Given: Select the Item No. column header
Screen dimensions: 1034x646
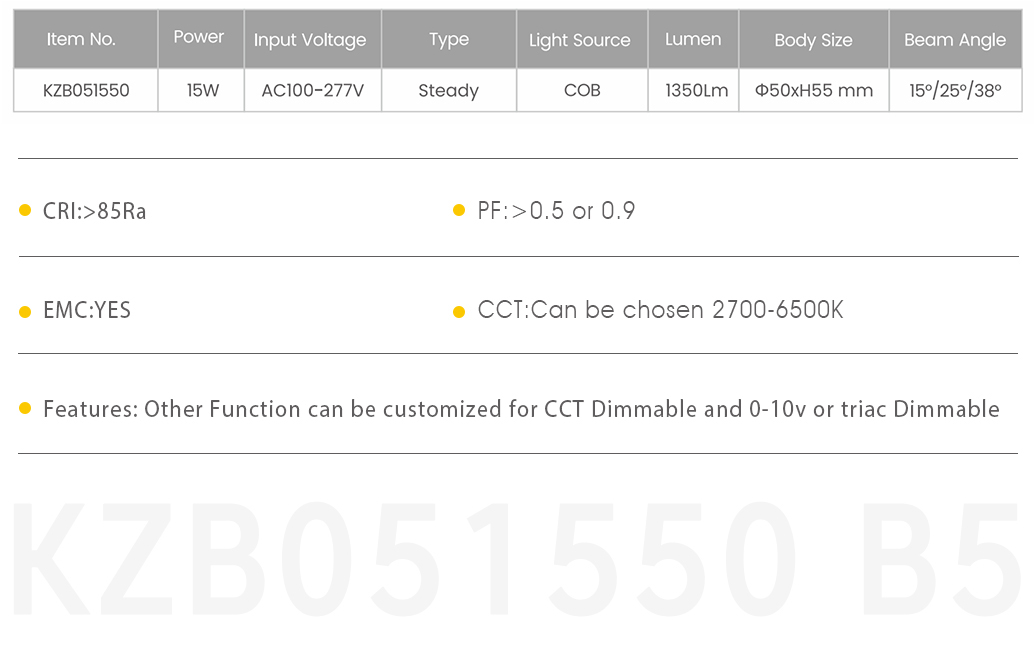Looking at the screenshot, I should click(86, 39).
